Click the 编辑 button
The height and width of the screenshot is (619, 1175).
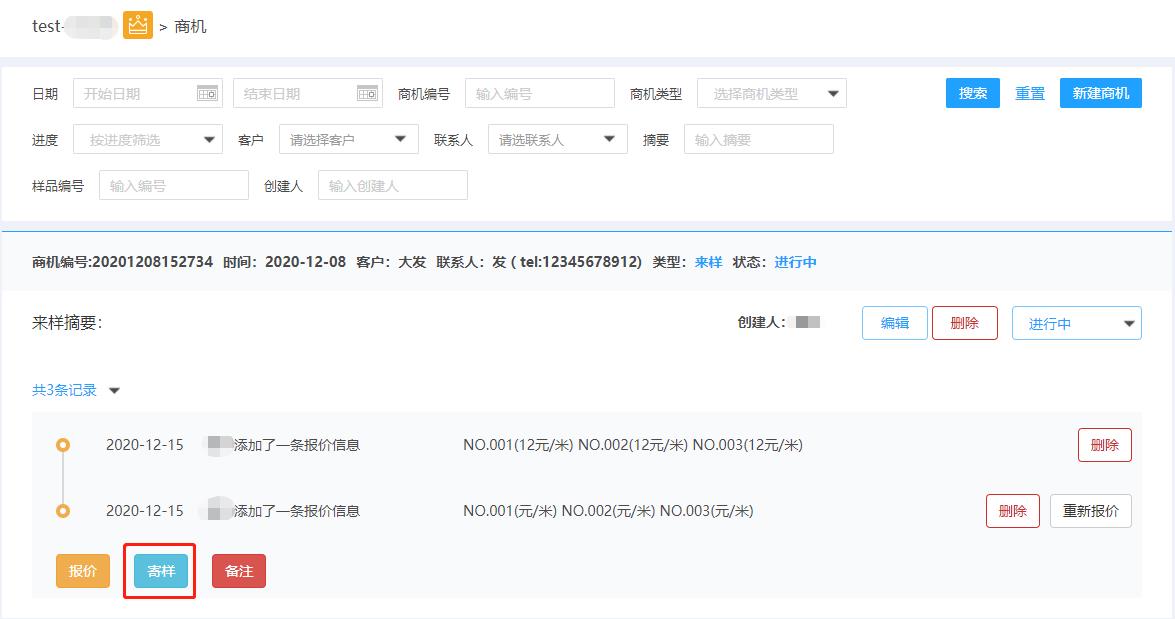click(894, 323)
